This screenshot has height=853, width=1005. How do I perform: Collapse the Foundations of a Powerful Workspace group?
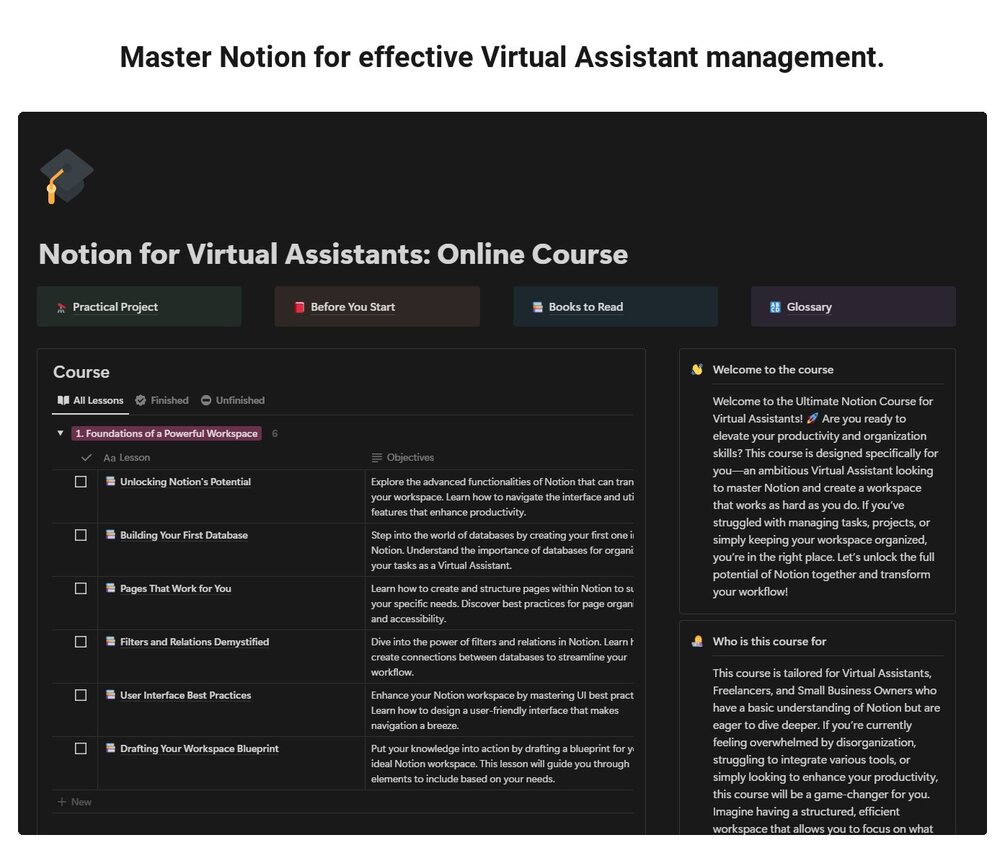(x=60, y=434)
